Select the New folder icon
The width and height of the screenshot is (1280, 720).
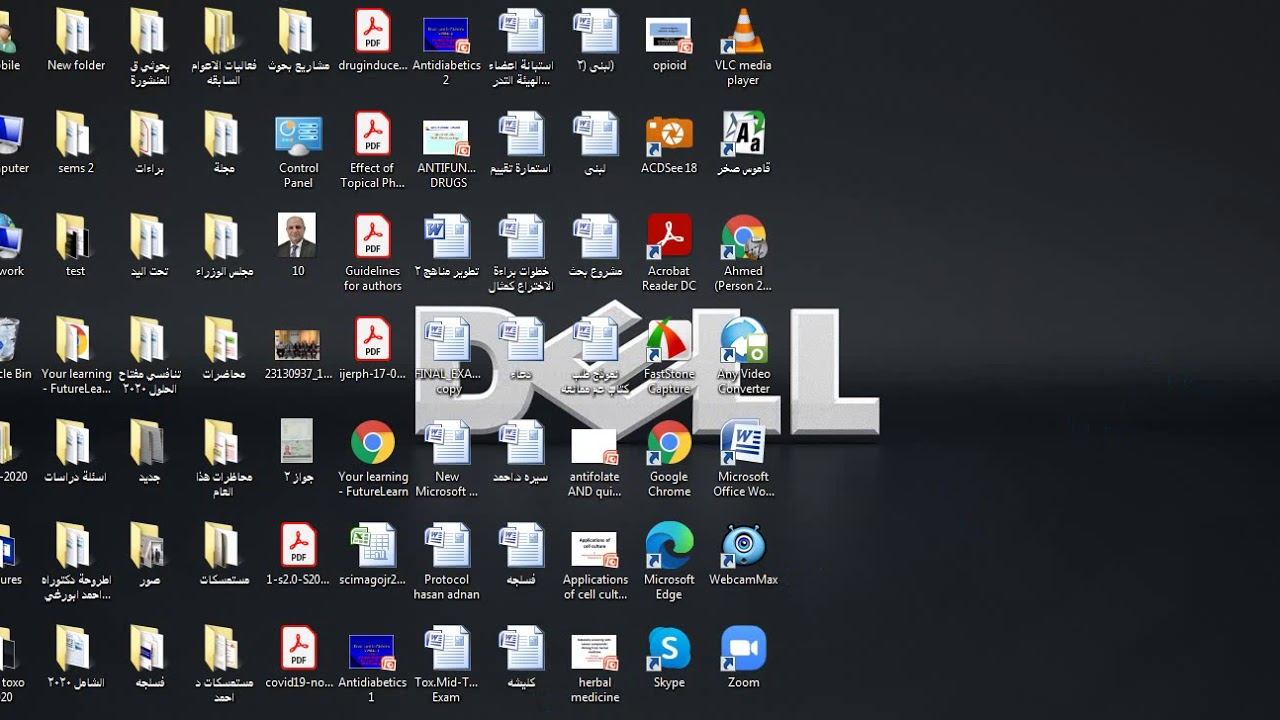(x=76, y=40)
